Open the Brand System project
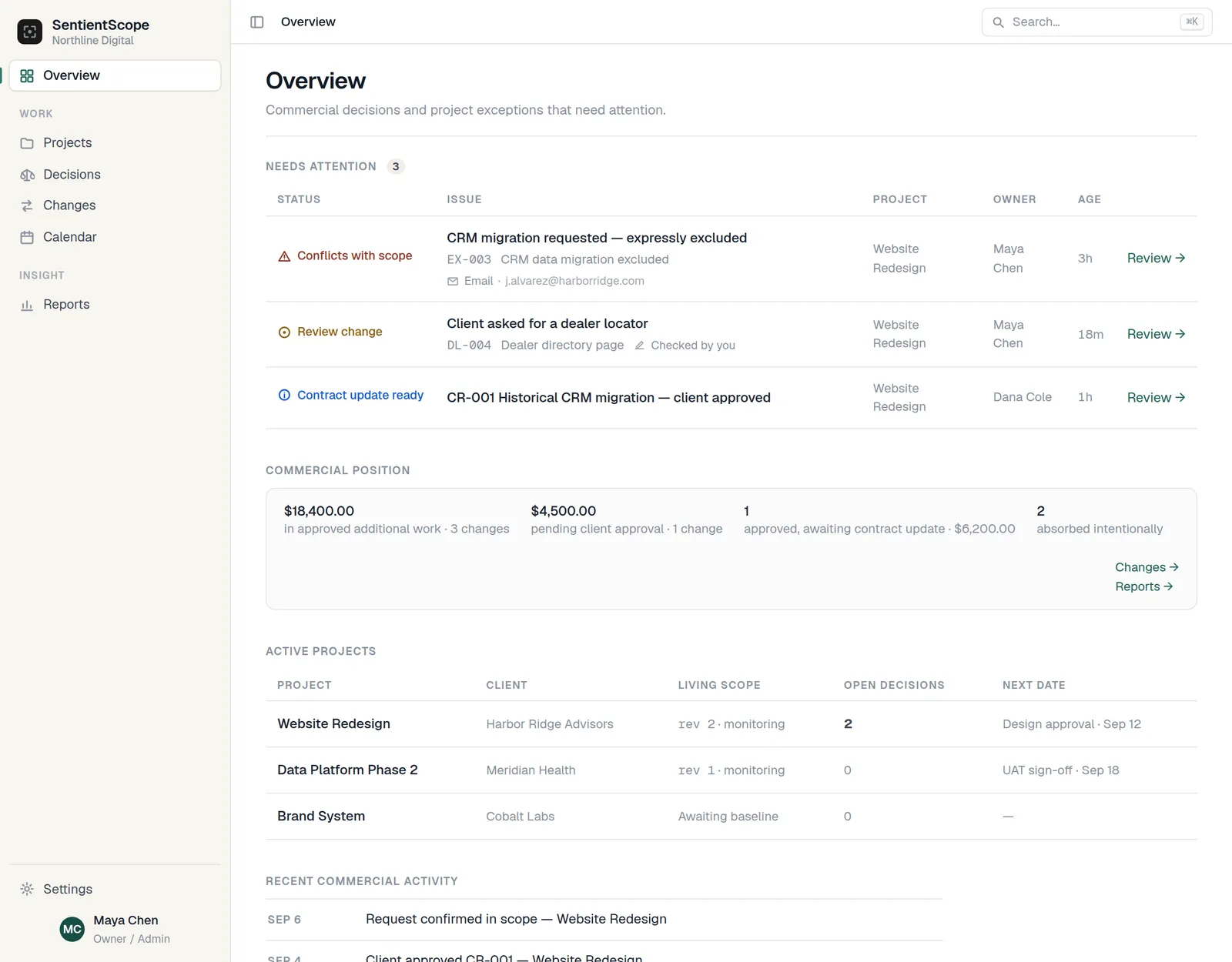Image resolution: width=1232 pixels, height=962 pixels. tap(731, 817)
